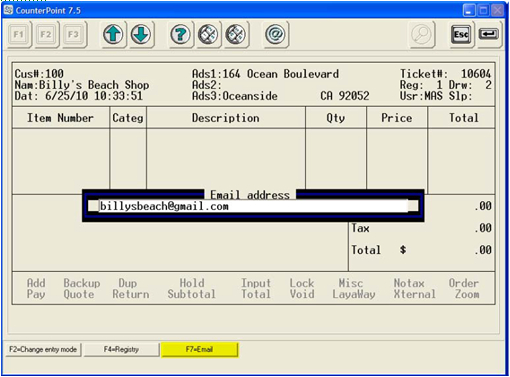Click the Esc toolbar button
Image resolution: width=510 pixels, height=377 pixels.
[461, 34]
